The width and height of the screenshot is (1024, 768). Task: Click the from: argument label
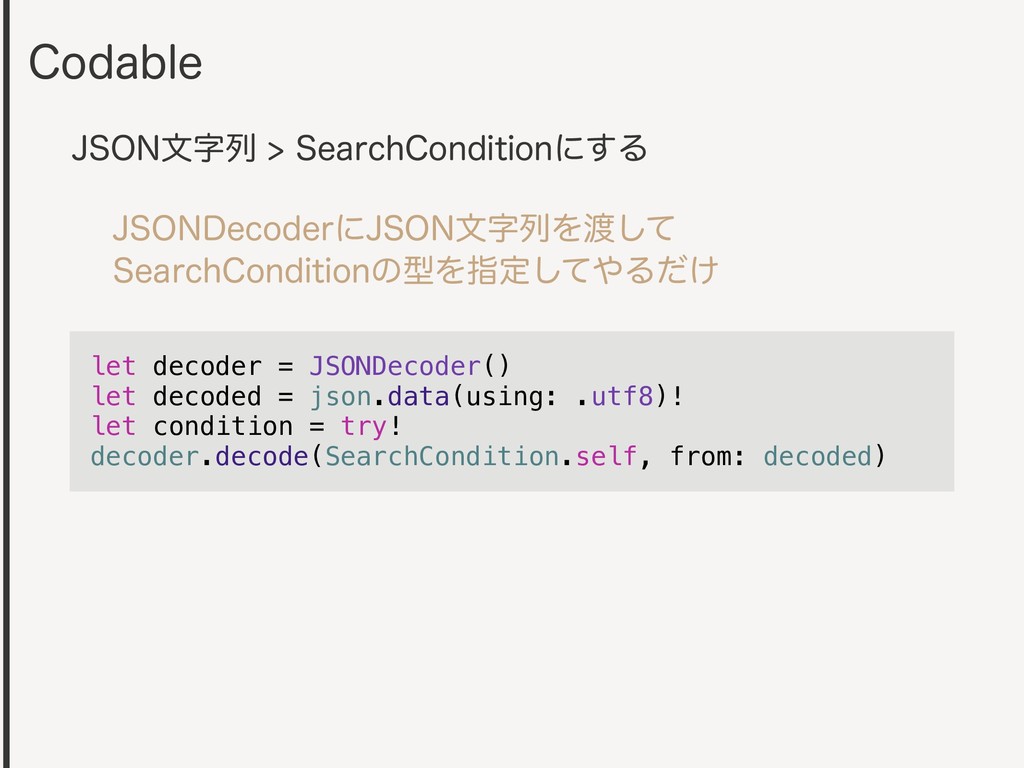(x=707, y=456)
